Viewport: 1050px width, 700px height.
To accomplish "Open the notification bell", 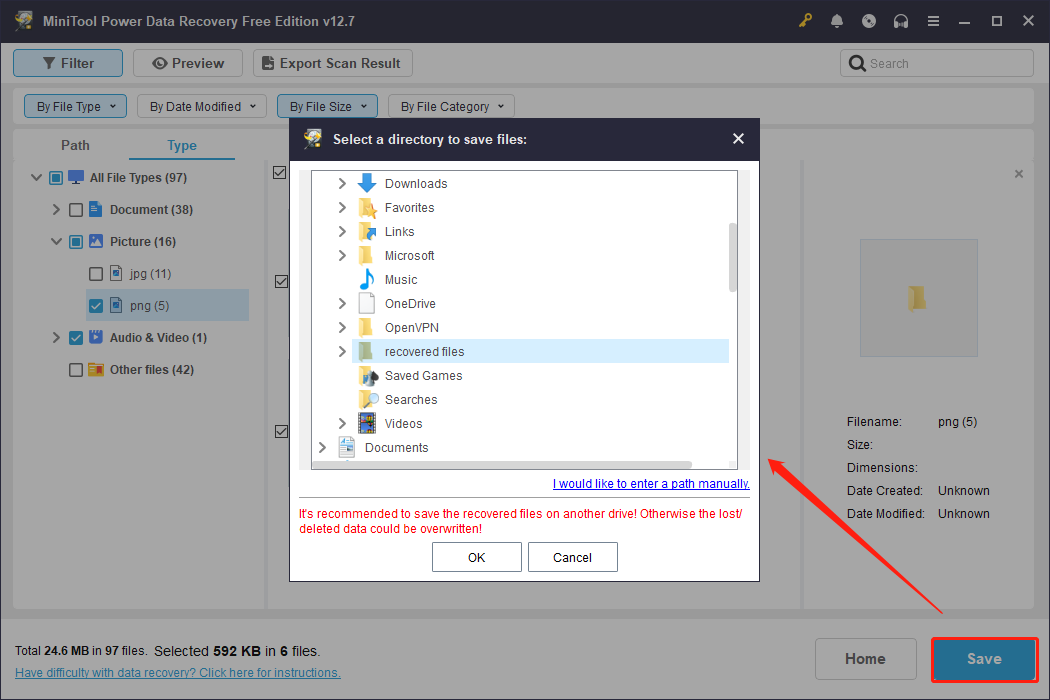I will tap(837, 20).
